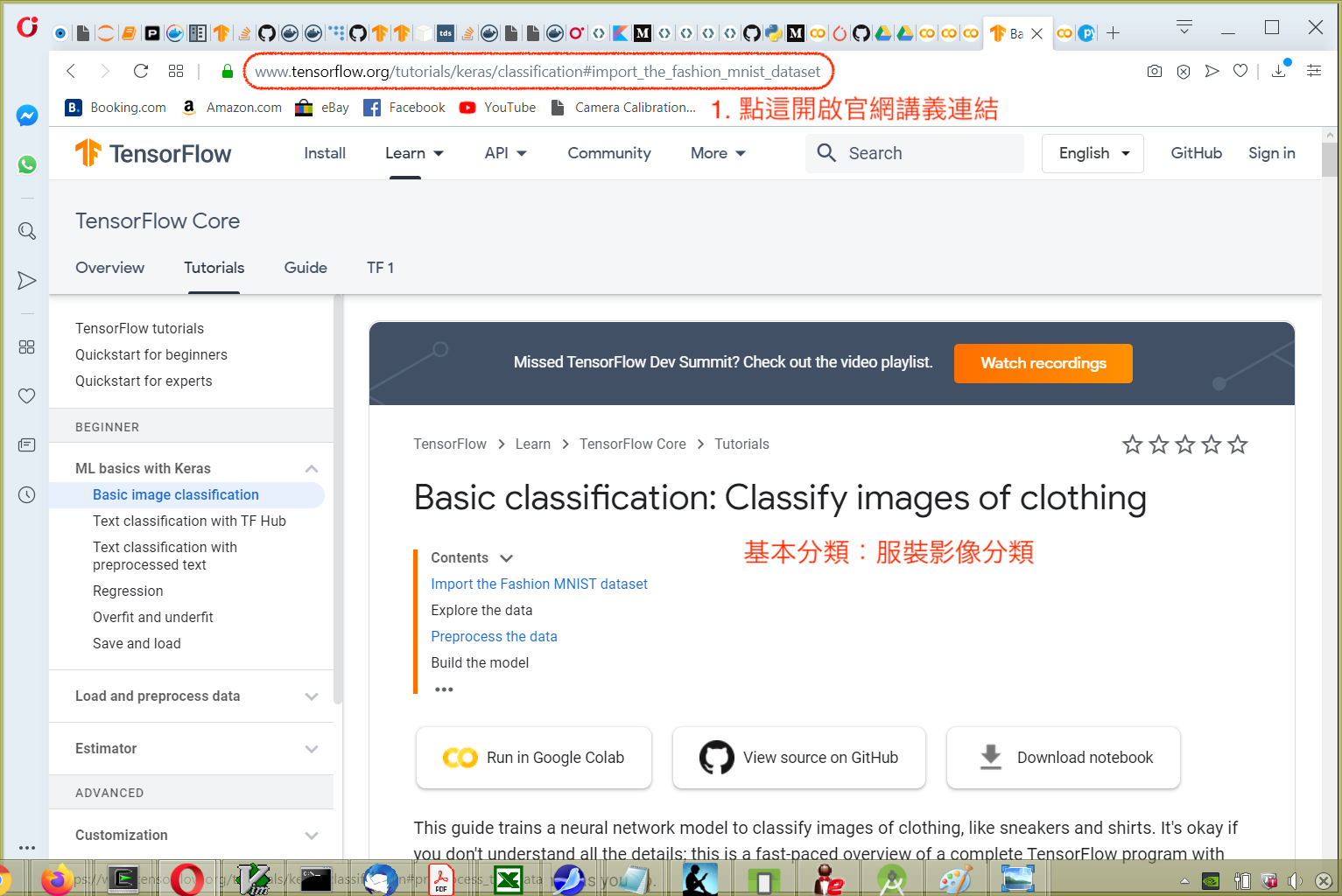1342x896 pixels.
Task: Click the TensorFlow Core breadcrumb
Action: click(x=633, y=444)
